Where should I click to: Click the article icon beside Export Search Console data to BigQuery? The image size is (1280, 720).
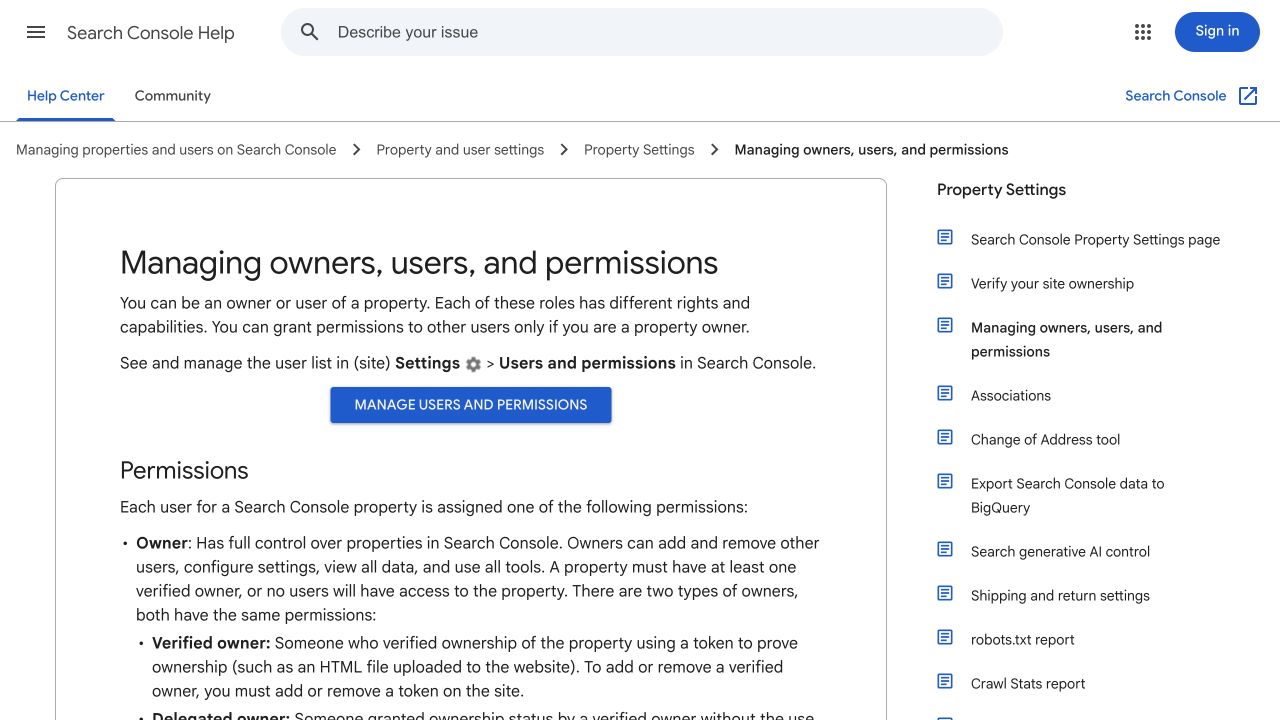click(945, 481)
